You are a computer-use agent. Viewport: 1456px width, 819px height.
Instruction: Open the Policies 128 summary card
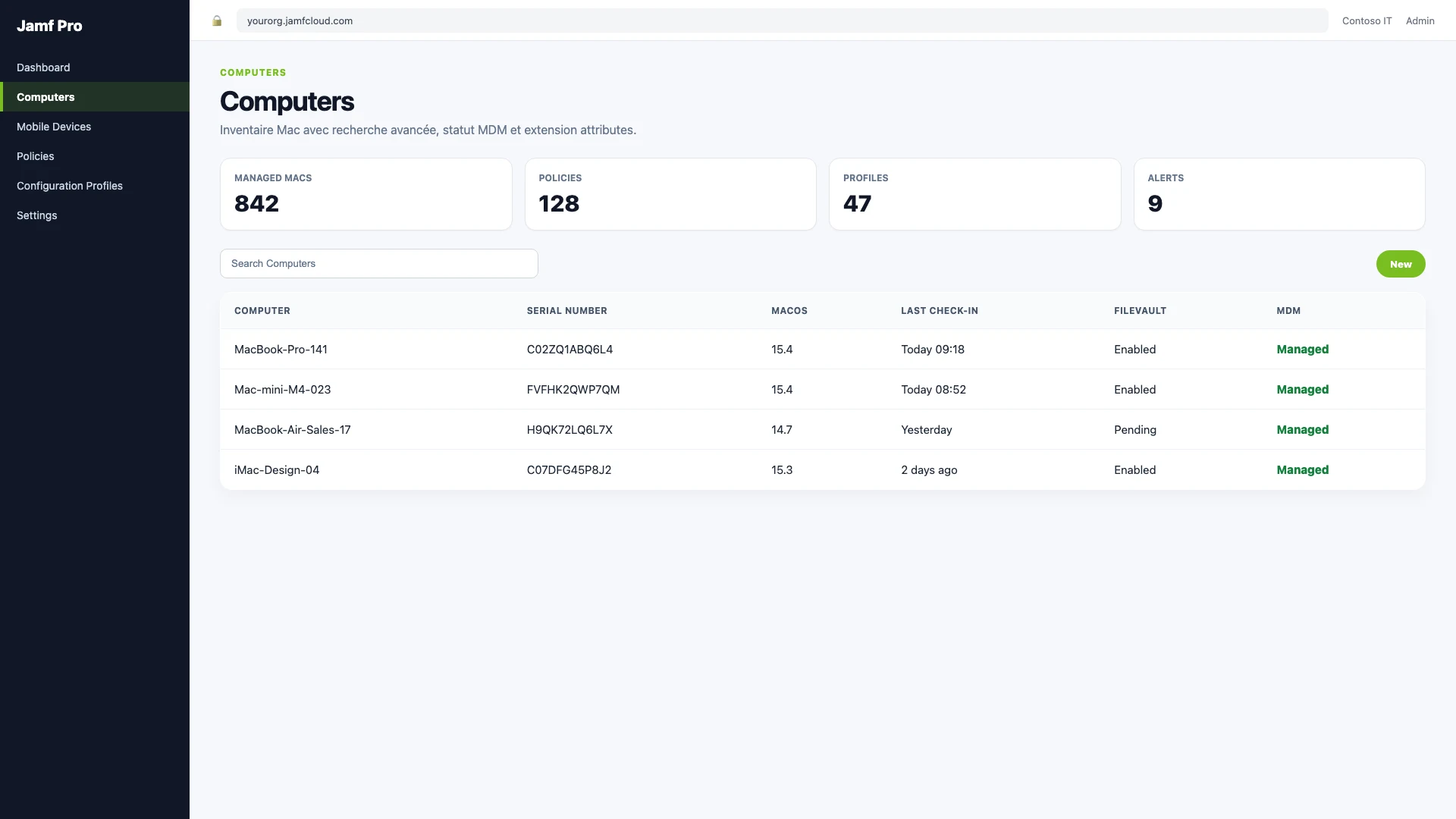[670, 194]
